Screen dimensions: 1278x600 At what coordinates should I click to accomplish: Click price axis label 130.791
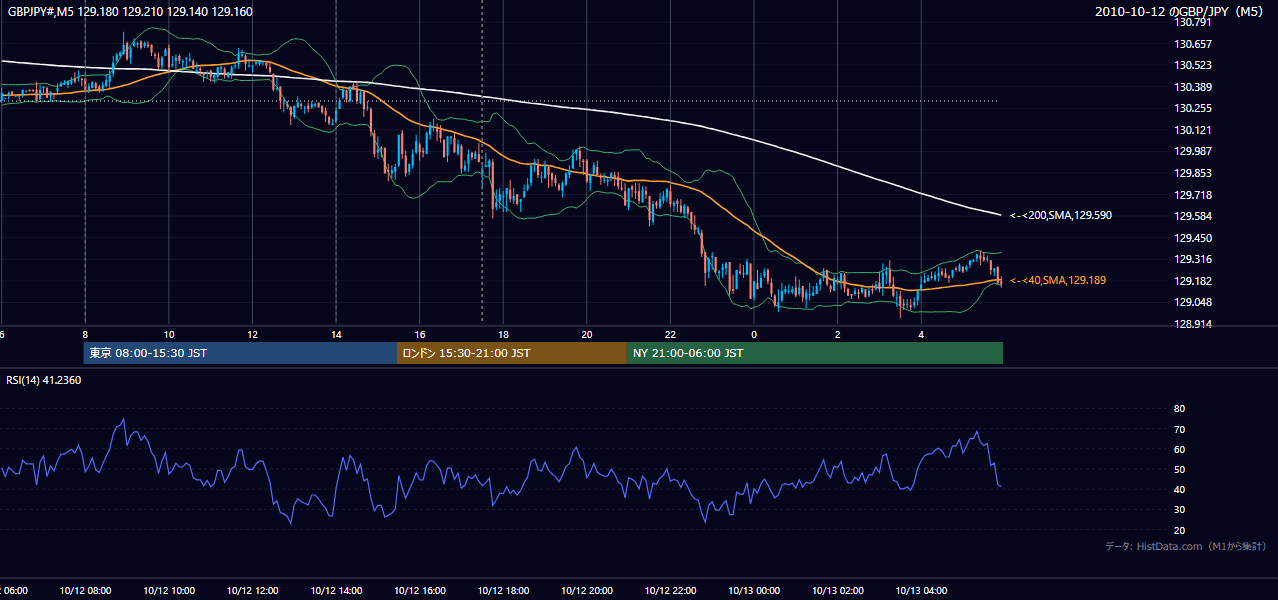point(1192,22)
